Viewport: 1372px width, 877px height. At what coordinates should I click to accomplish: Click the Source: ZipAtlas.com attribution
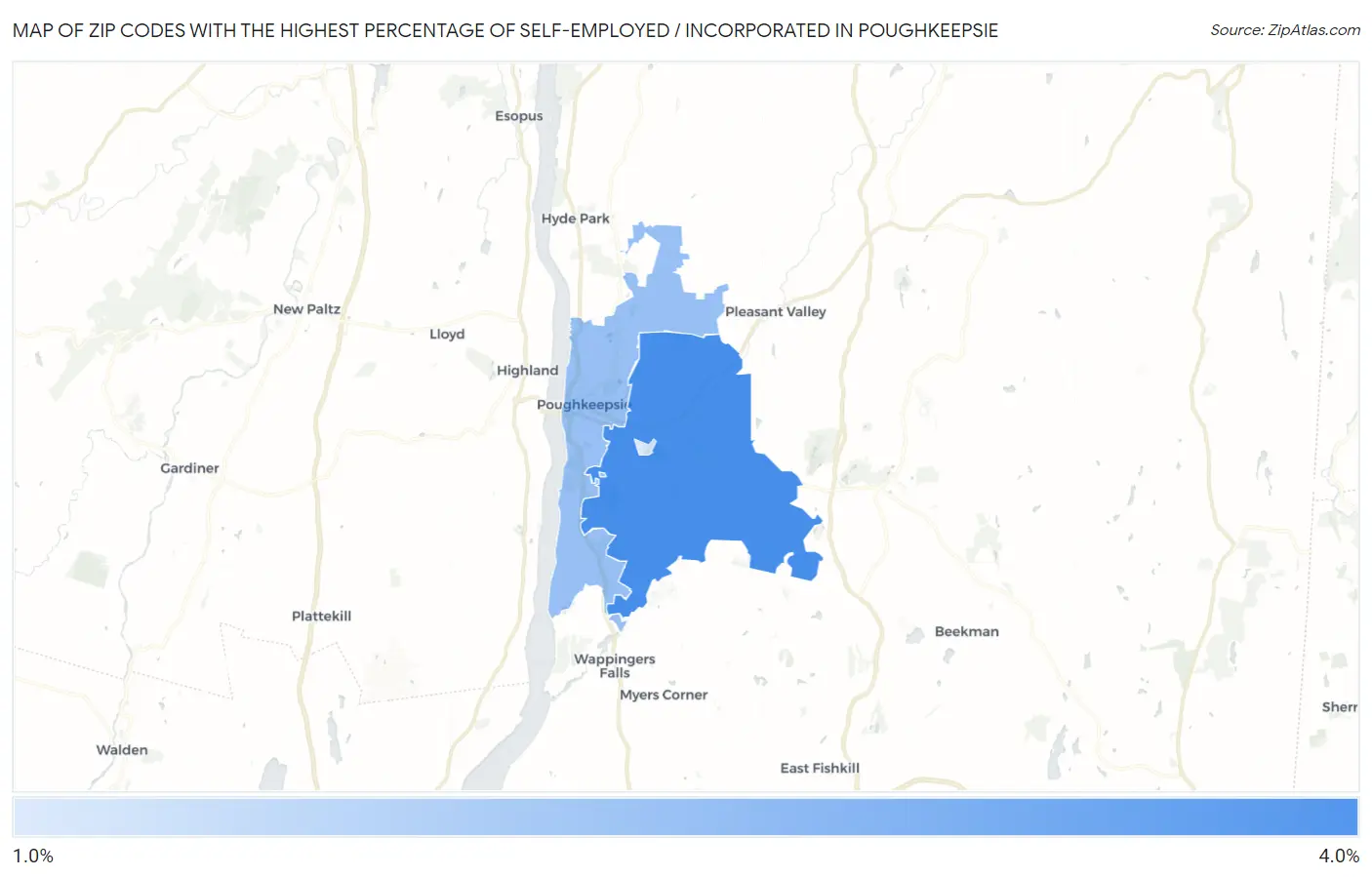(x=1285, y=30)
